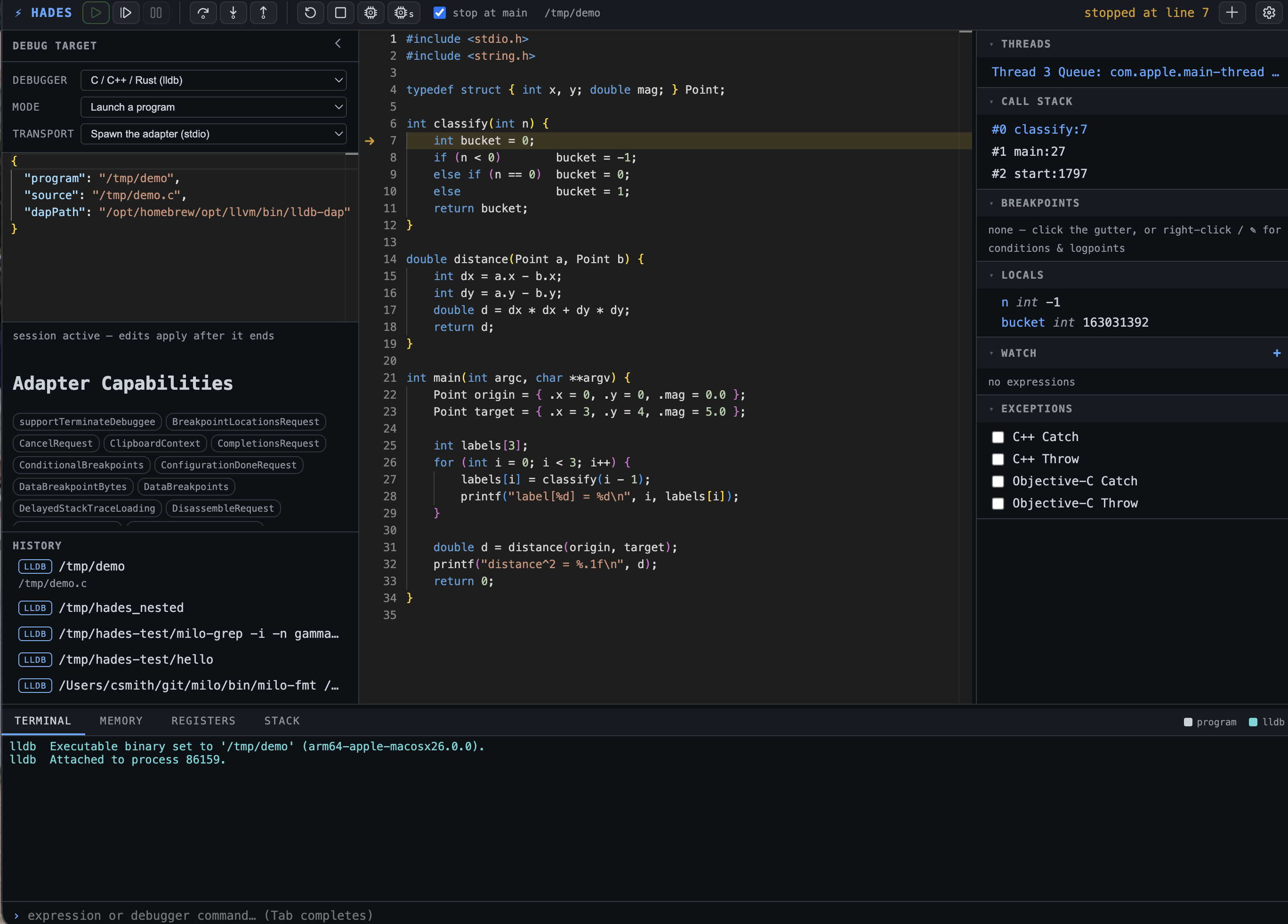Toggle the 'lldb' output filter
Image resolution: width=1288 pixels, height=924 pixels.
[x=1266, y=722]
